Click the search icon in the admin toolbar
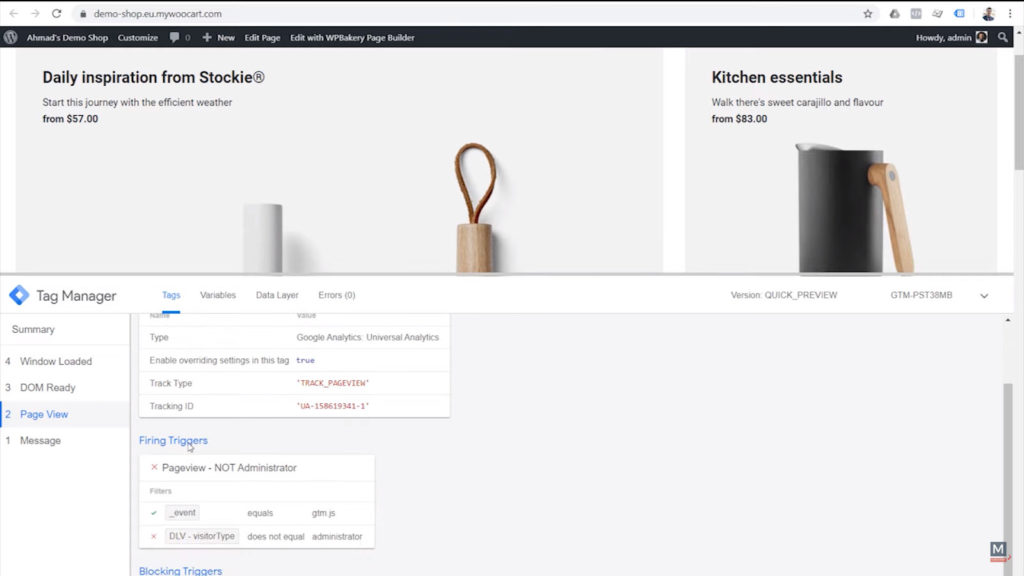 [x=1004, y=37]
